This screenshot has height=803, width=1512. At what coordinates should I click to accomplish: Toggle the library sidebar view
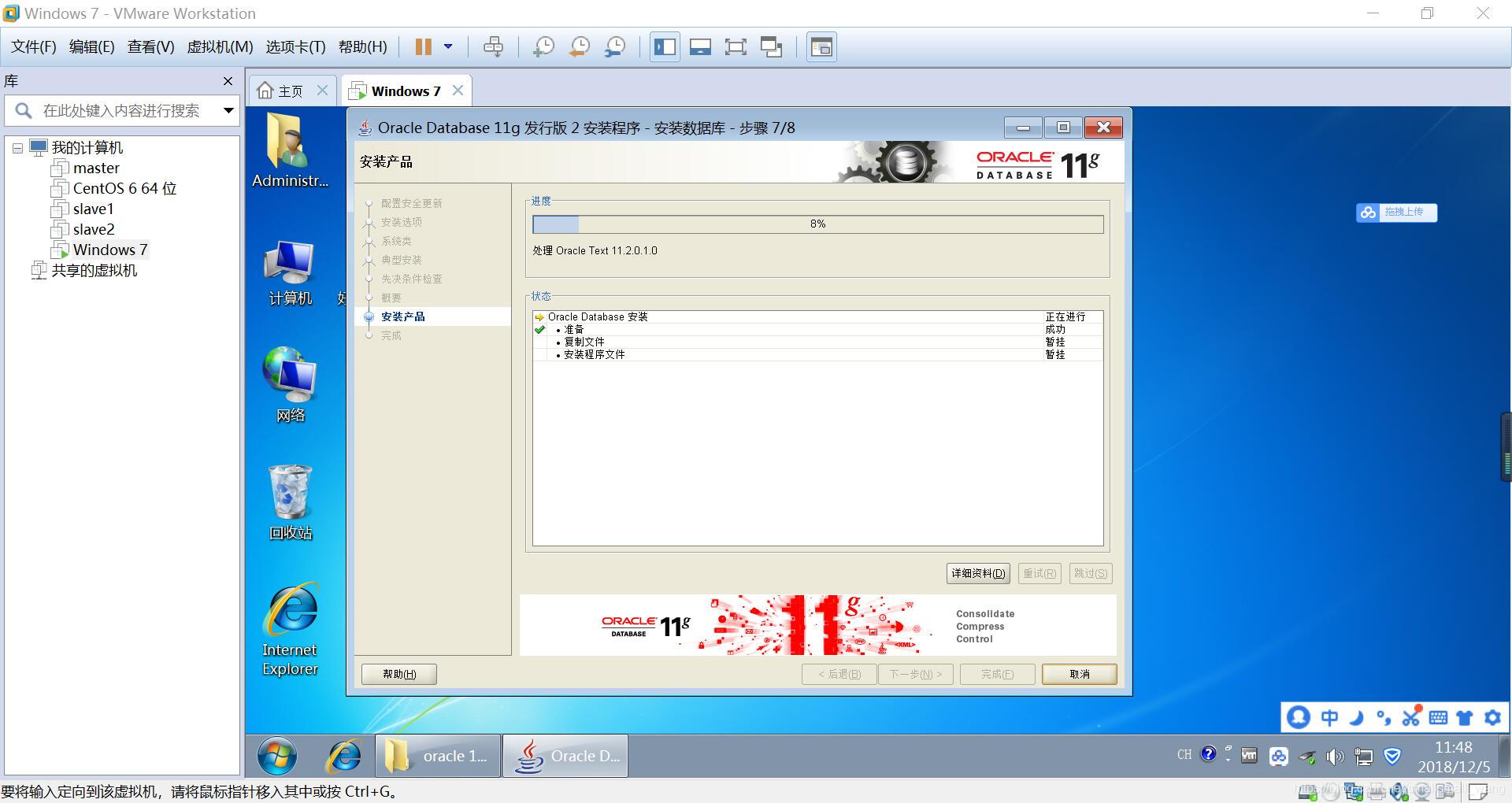tap(665, 47)
